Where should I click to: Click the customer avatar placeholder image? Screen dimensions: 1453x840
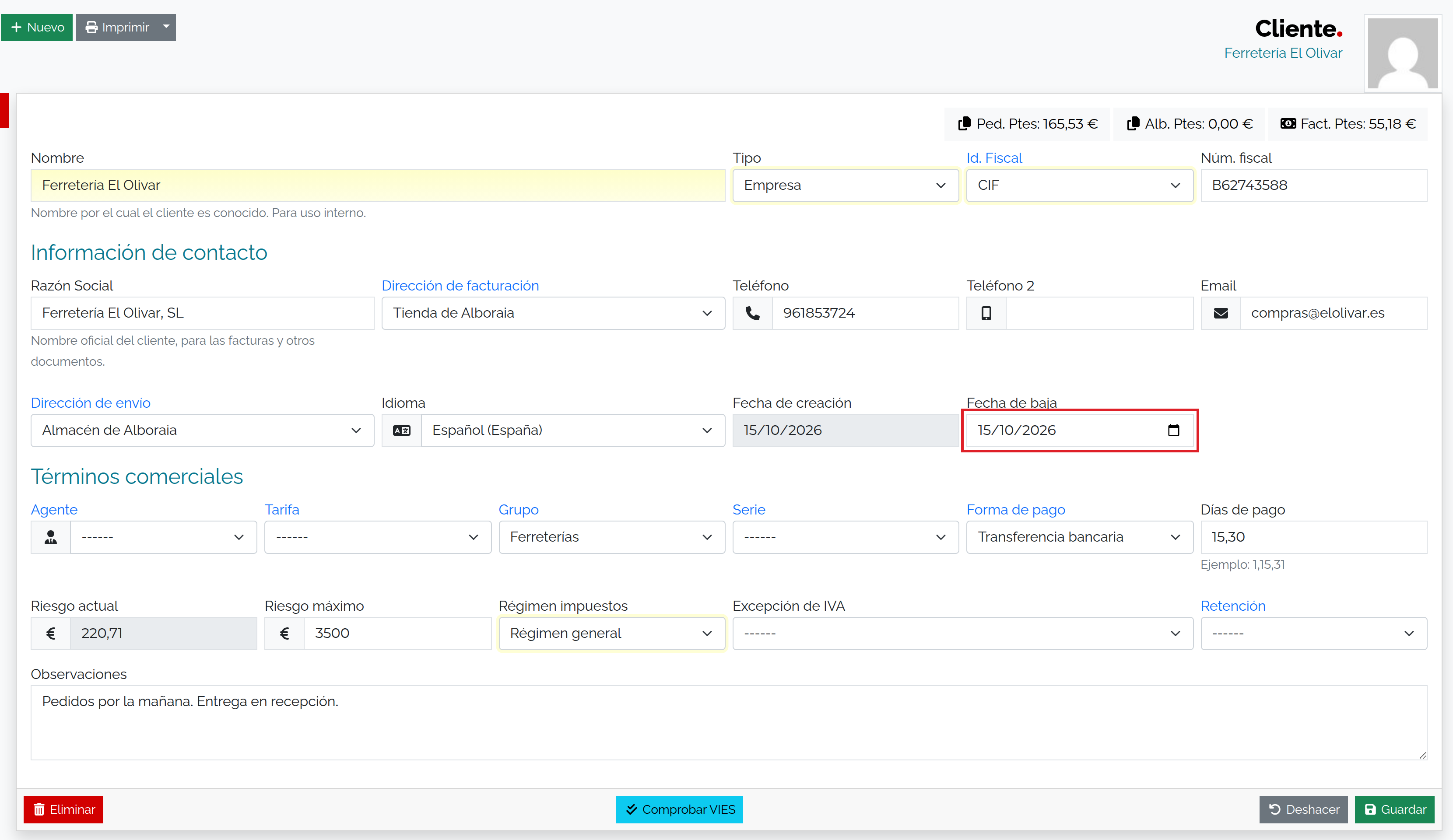1403,54
